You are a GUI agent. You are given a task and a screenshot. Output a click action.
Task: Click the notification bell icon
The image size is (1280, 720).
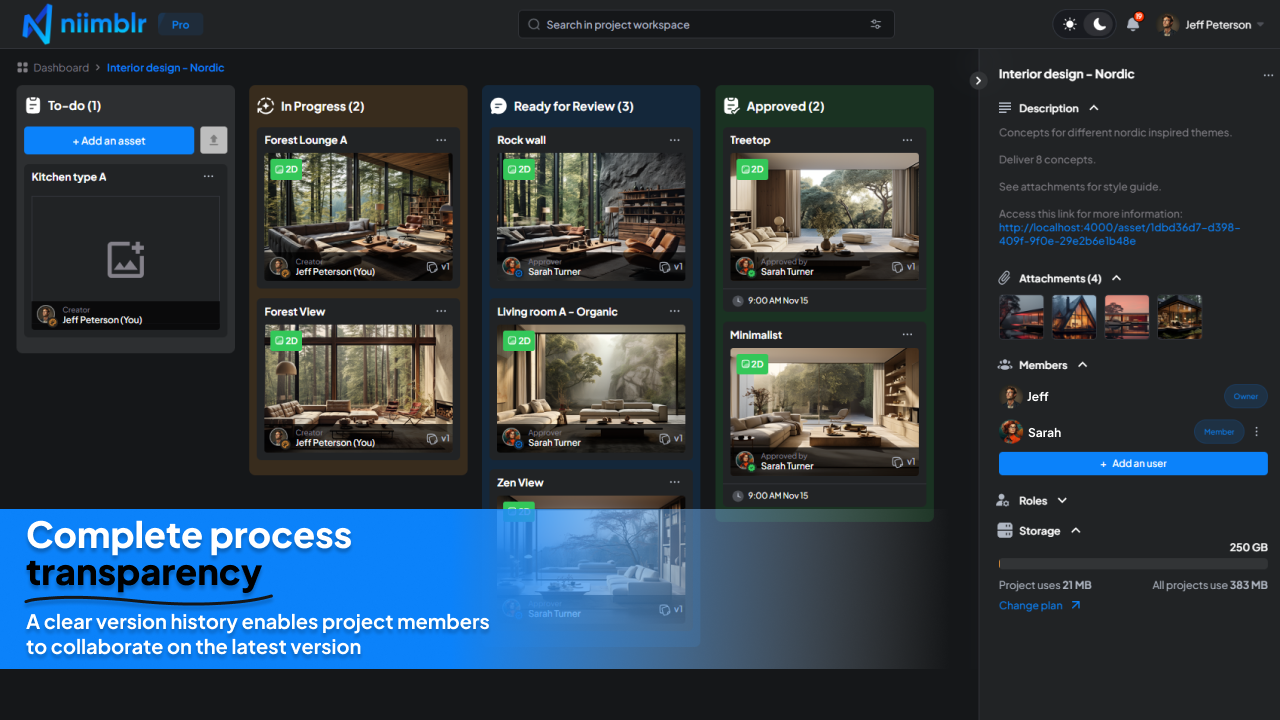(x=1132, y=25)
